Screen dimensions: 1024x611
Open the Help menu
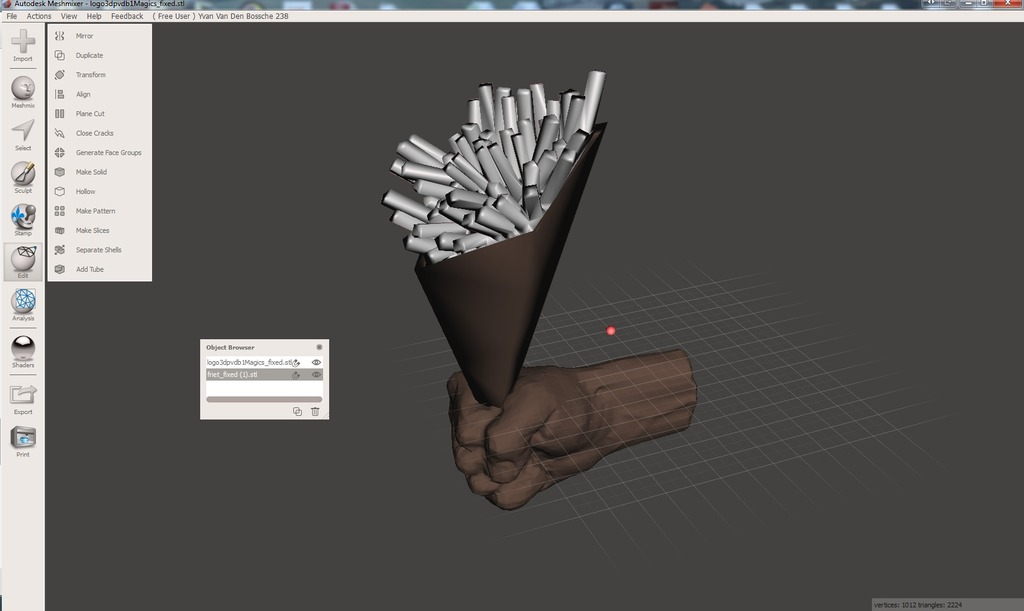pos(94,16)
